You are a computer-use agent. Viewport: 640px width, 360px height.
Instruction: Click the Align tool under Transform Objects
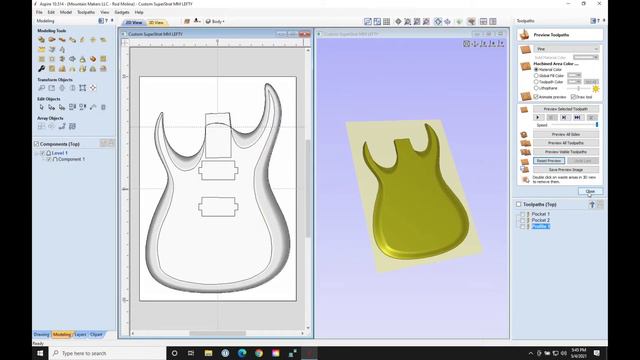pos(93,88)
